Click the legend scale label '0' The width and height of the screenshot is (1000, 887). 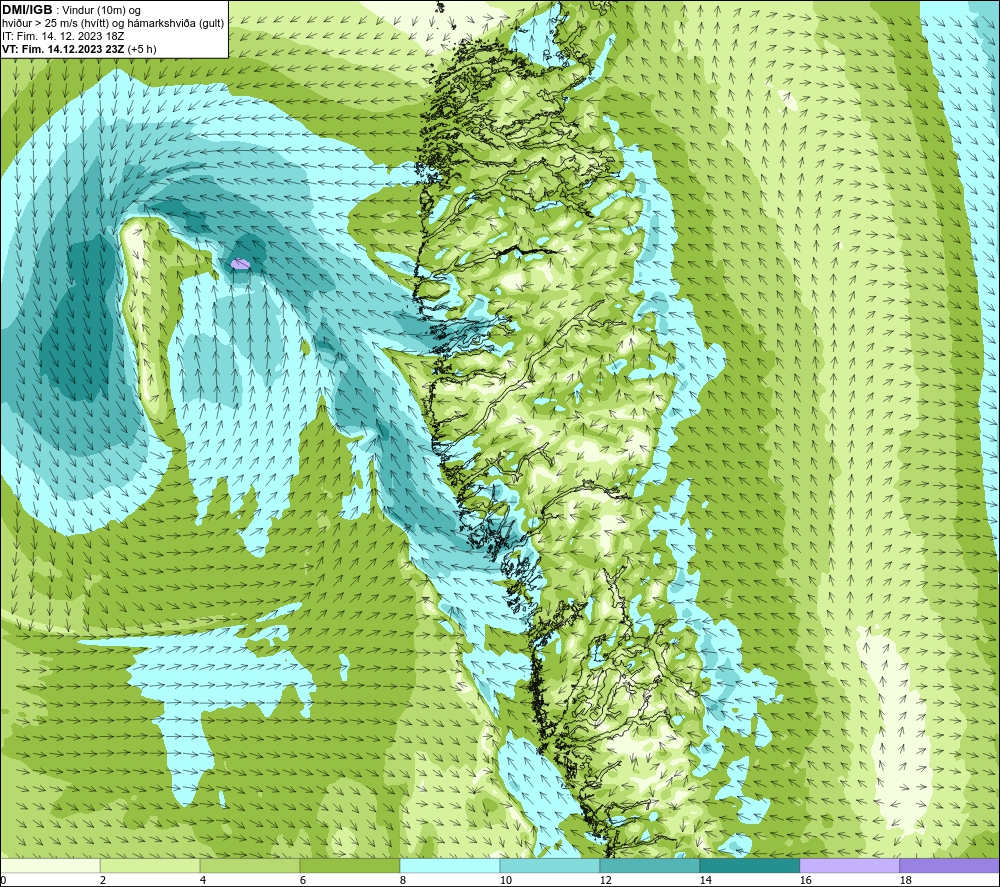point(3,880)
